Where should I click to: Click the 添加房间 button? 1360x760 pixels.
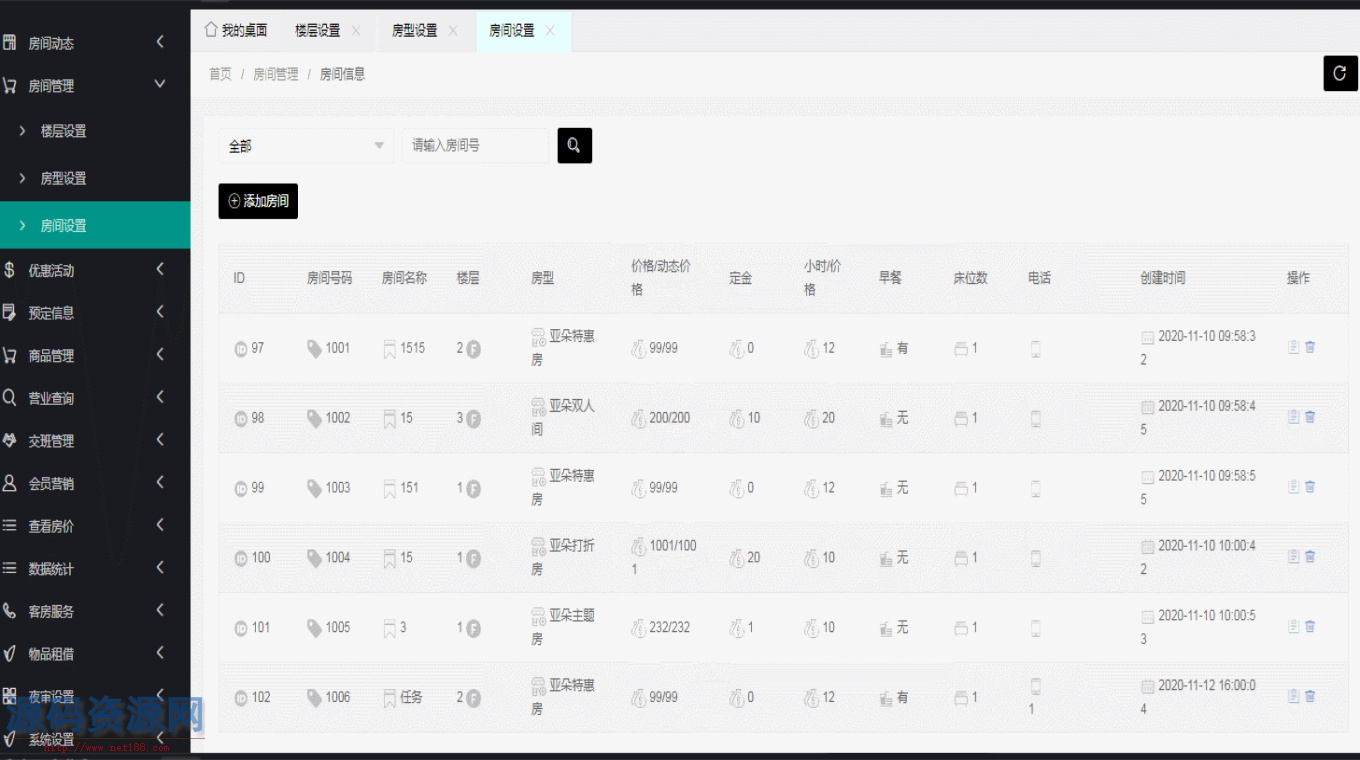[x=258, y=201]
